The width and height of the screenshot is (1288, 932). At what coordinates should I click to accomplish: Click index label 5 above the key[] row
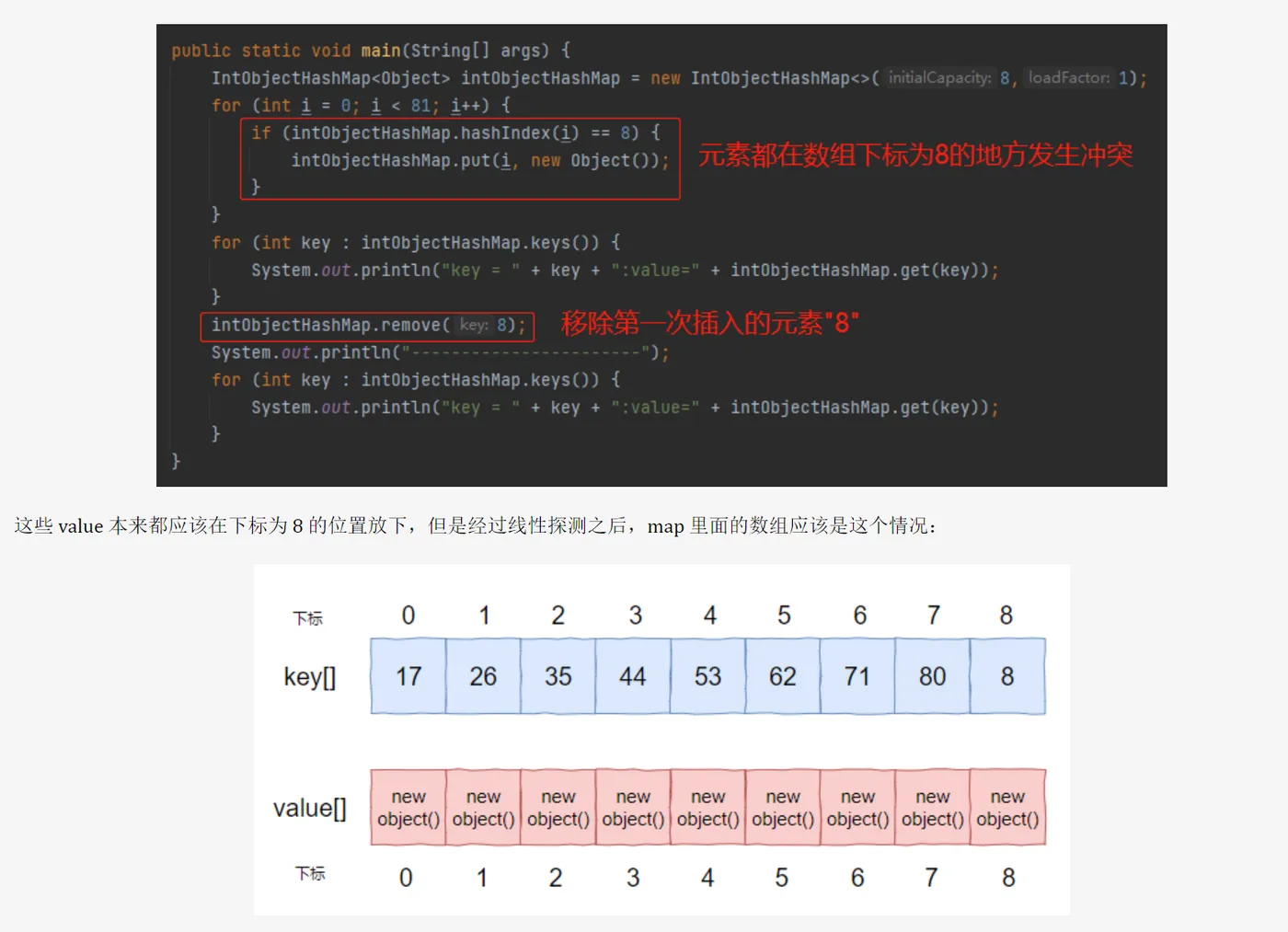click(784, 616)
